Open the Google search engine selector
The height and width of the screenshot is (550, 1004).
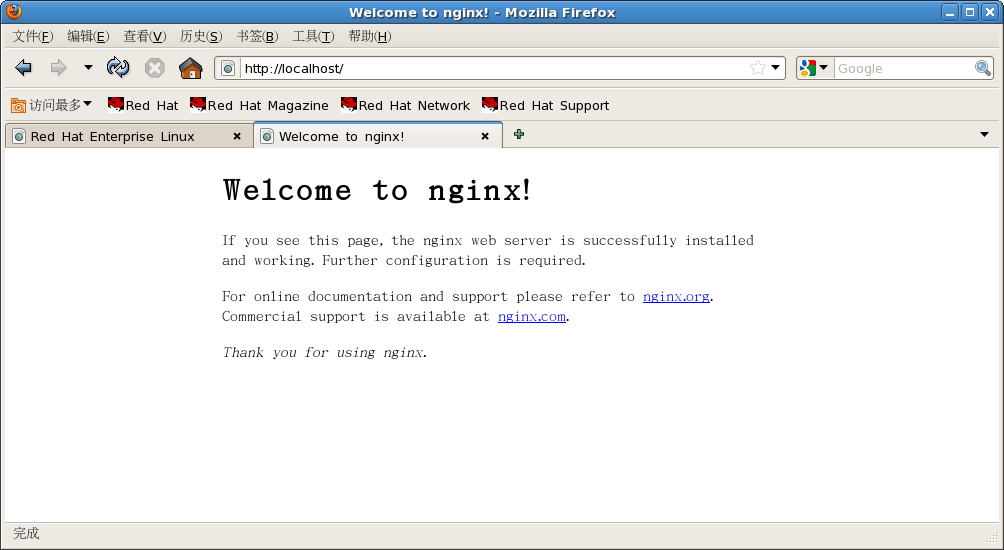tap(814, 68)
